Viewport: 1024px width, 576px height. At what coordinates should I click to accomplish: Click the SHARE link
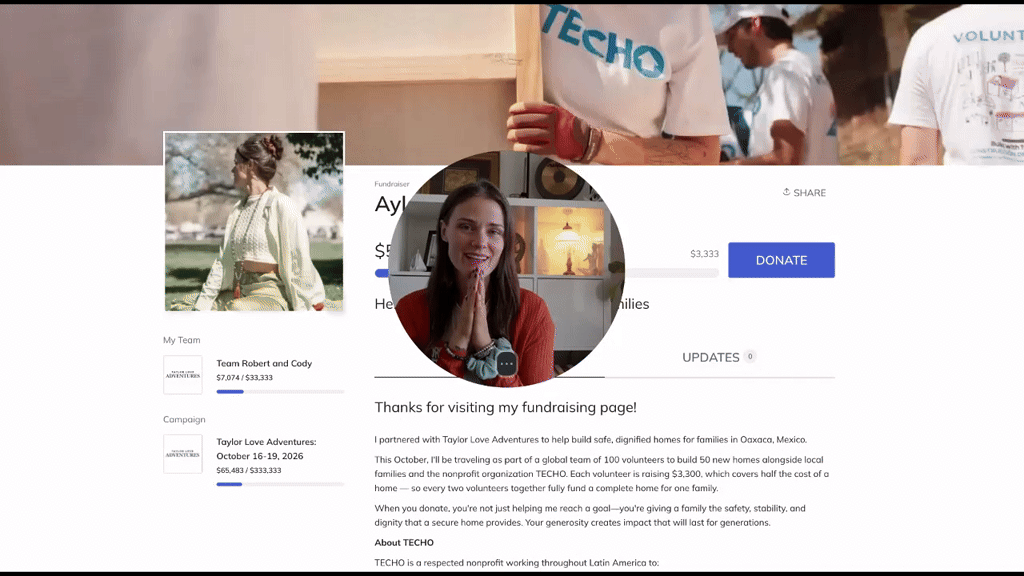804,193
